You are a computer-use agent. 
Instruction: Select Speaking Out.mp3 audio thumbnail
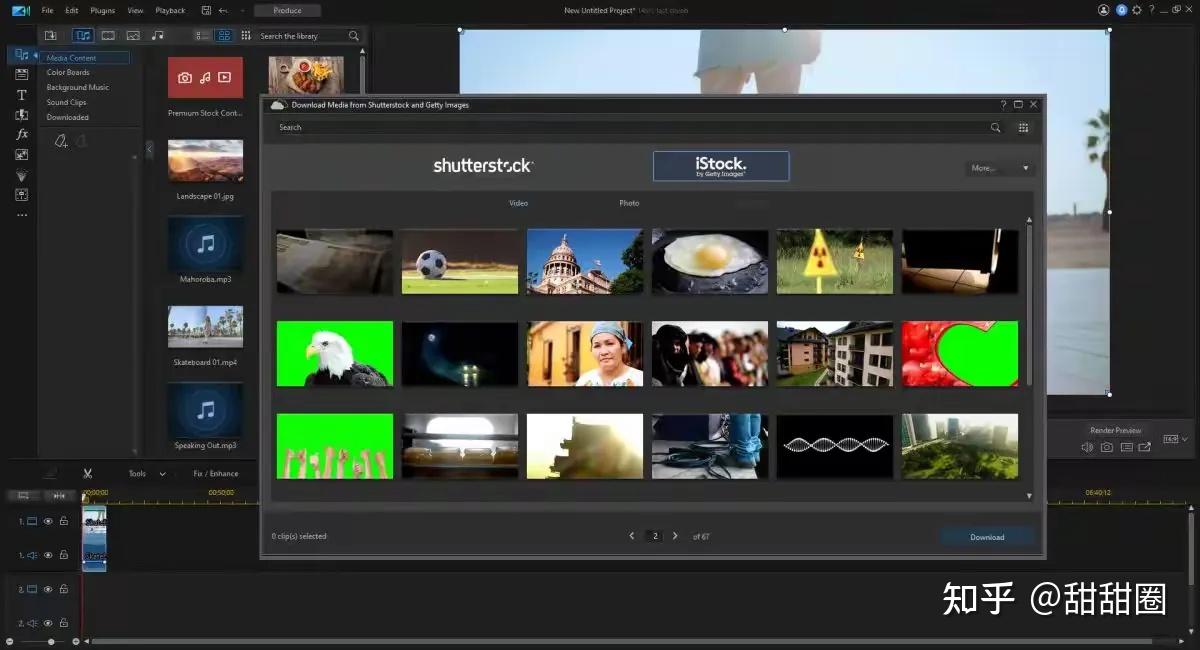[x=205, y=410]
